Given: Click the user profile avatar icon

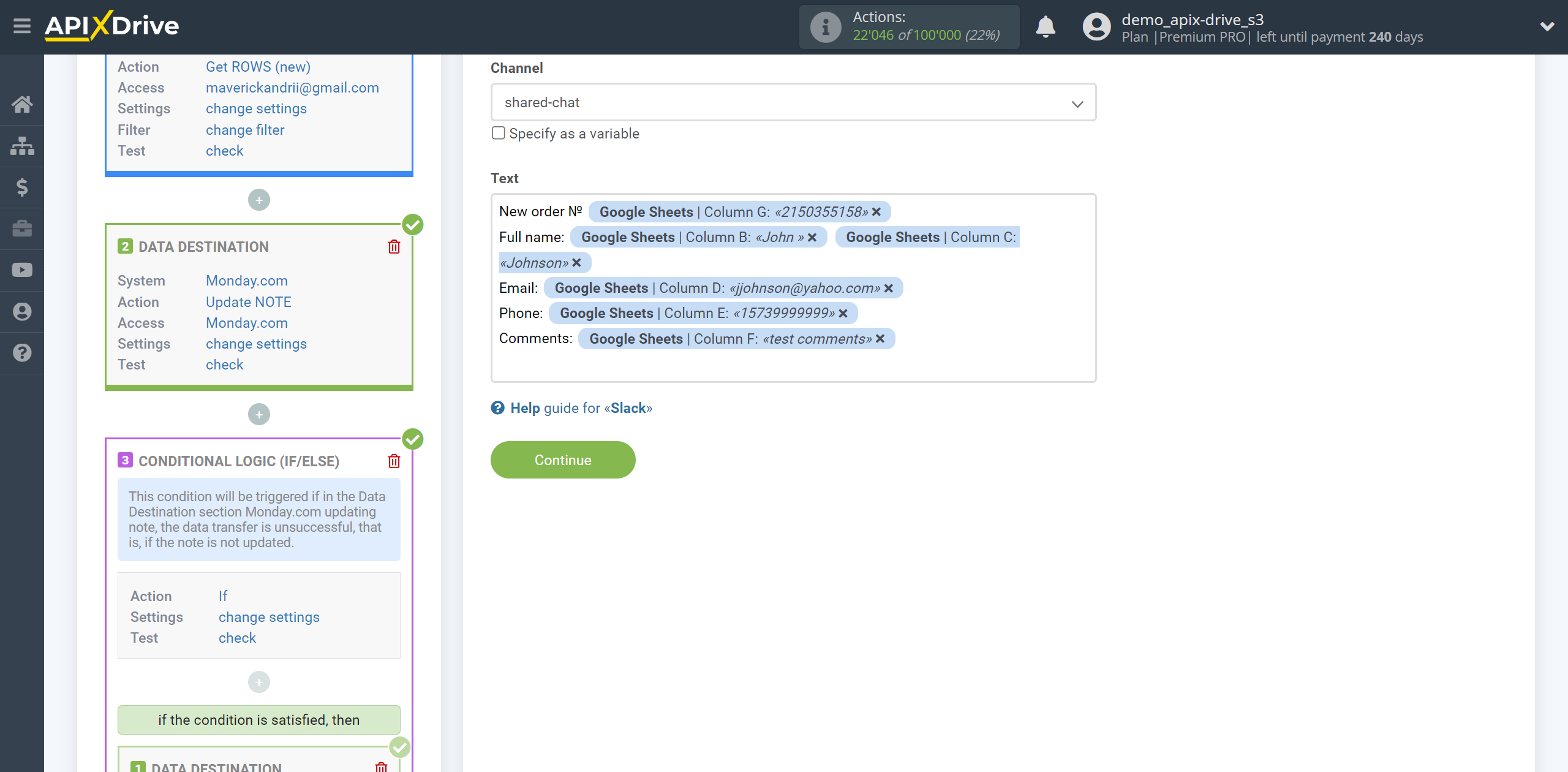Looking at the screenshot, I should (x=1096, y=27).
